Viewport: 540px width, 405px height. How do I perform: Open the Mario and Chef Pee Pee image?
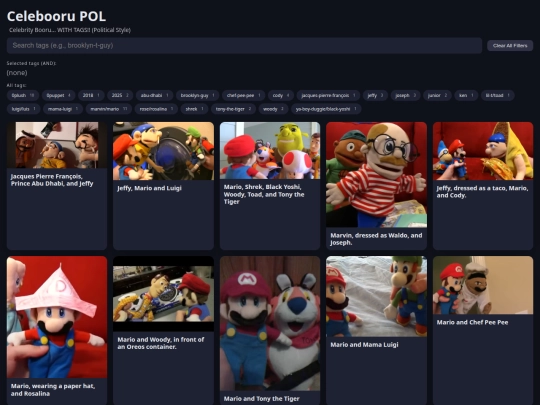pyautogui.click(x=483, y=285)
